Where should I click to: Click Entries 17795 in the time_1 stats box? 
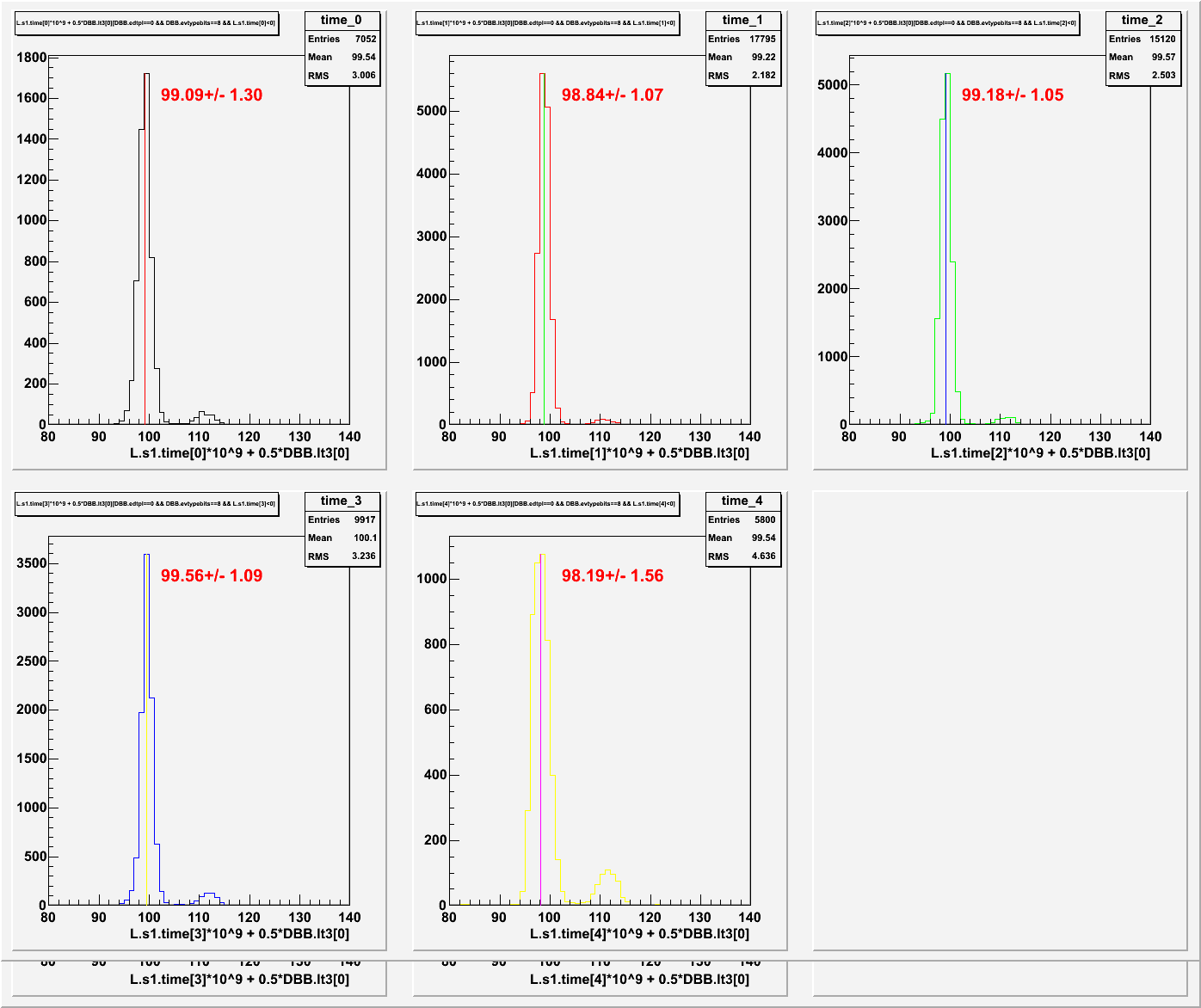(742, 39)
